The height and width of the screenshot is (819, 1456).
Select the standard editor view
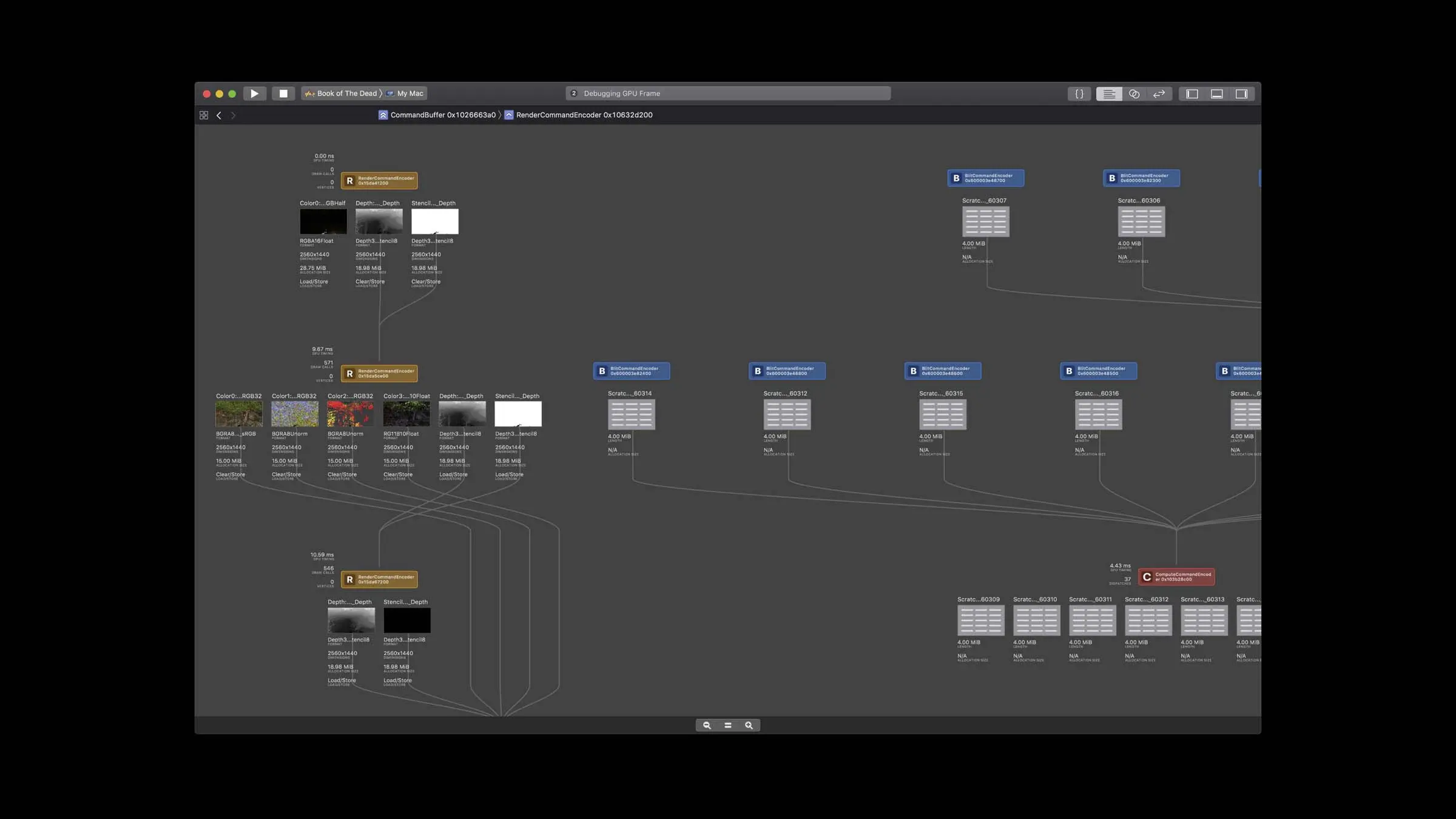[1109, 94]
